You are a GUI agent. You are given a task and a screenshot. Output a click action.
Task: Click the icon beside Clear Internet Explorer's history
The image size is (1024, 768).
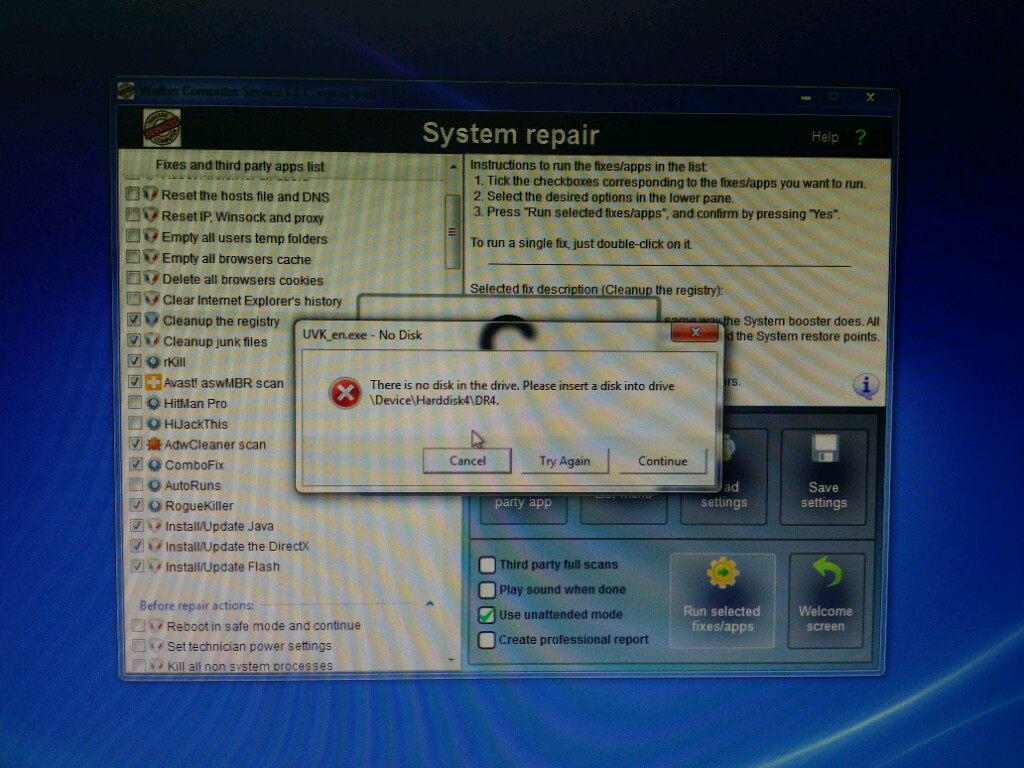(x=152, y=299)
